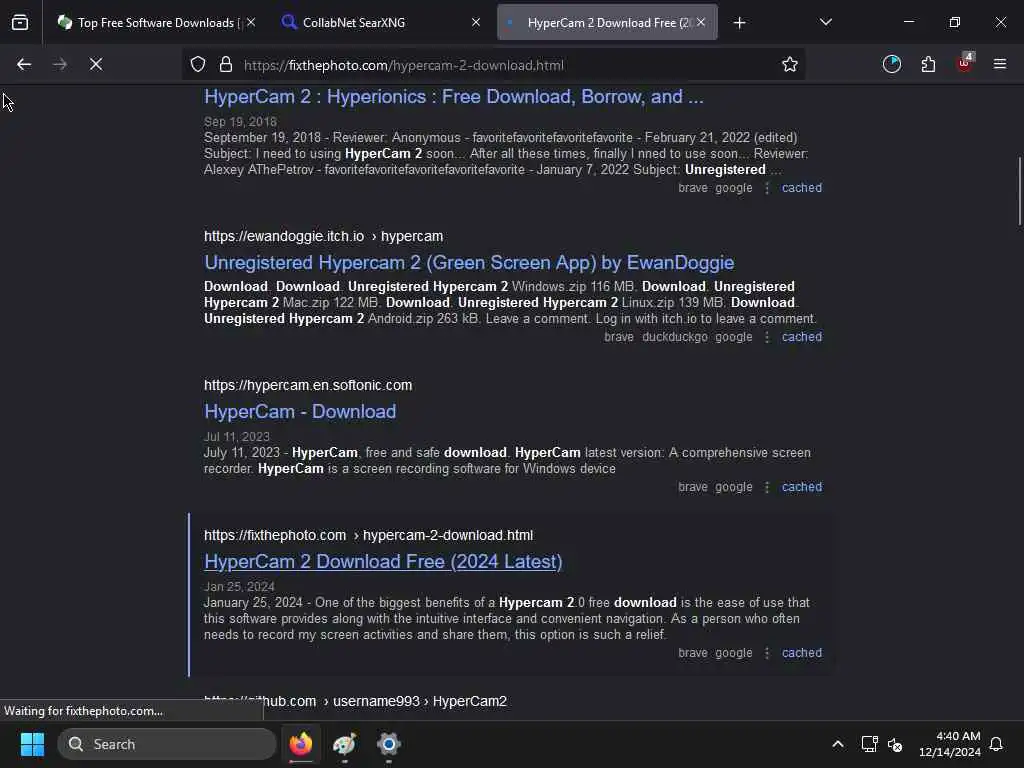Open HyperCam 2 Hyperionics archive result
Image resolution: width=1024 pixels, height=768 pixels.
[454, 97]
